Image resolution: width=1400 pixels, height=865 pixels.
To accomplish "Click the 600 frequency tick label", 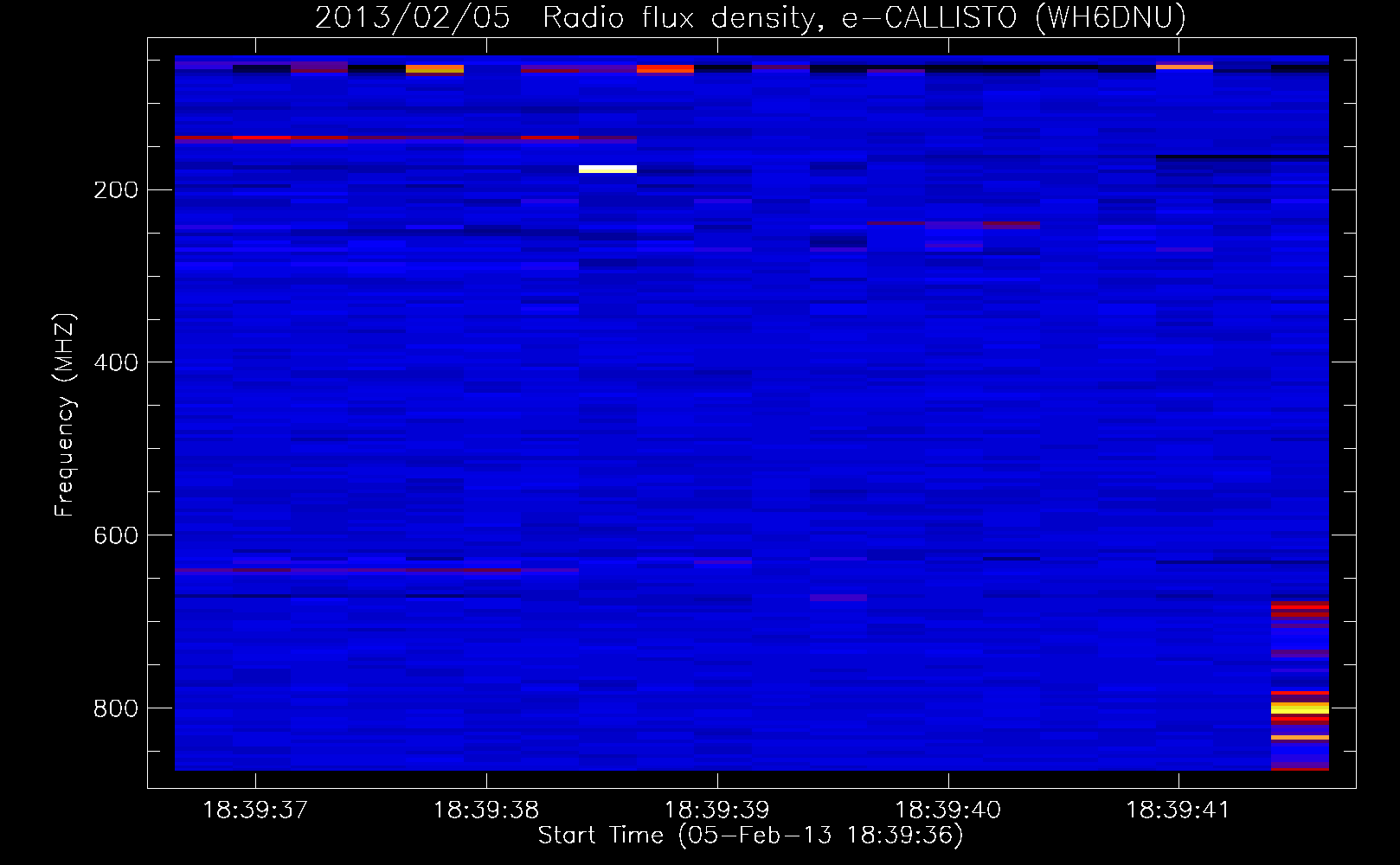I will click(x=116, y=535).
